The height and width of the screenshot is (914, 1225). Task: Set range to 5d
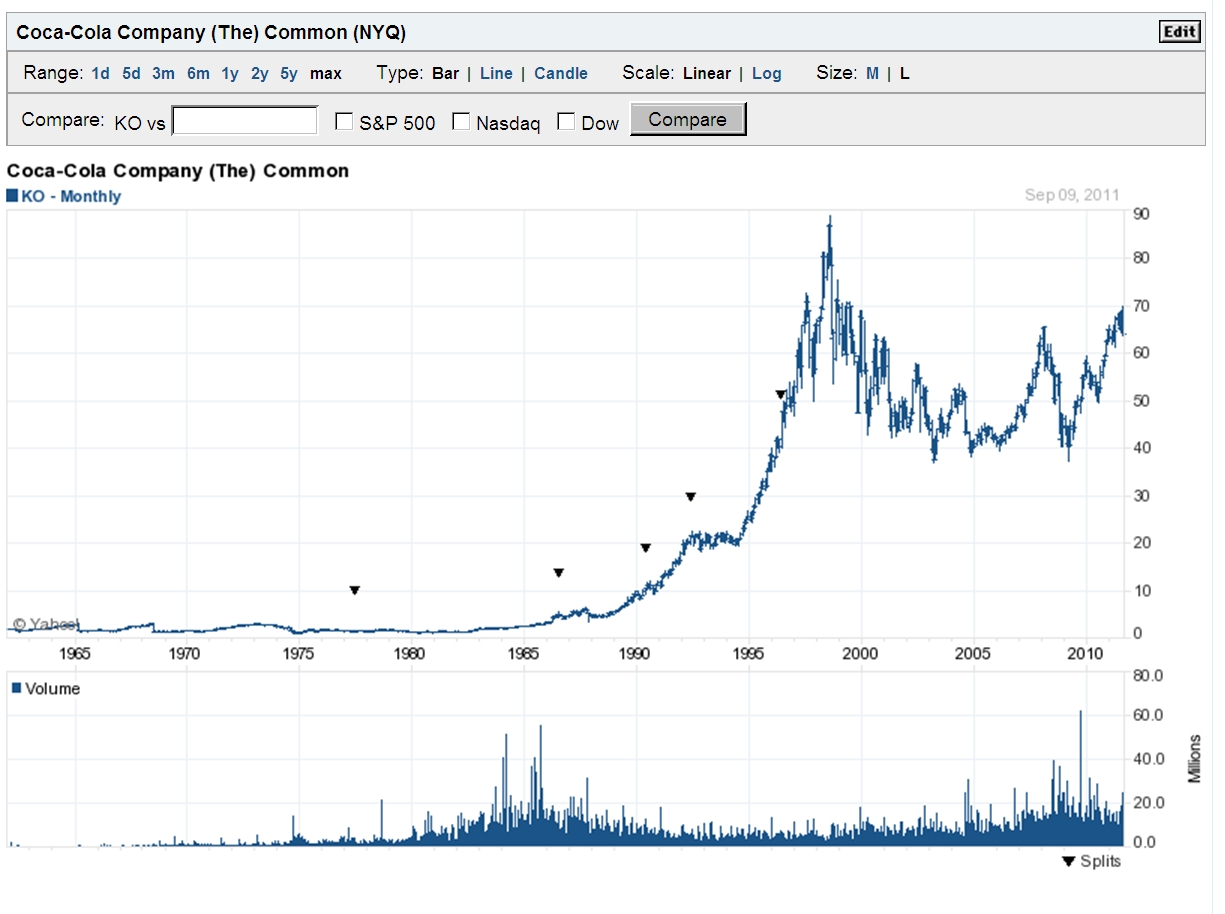pos(131,73)
